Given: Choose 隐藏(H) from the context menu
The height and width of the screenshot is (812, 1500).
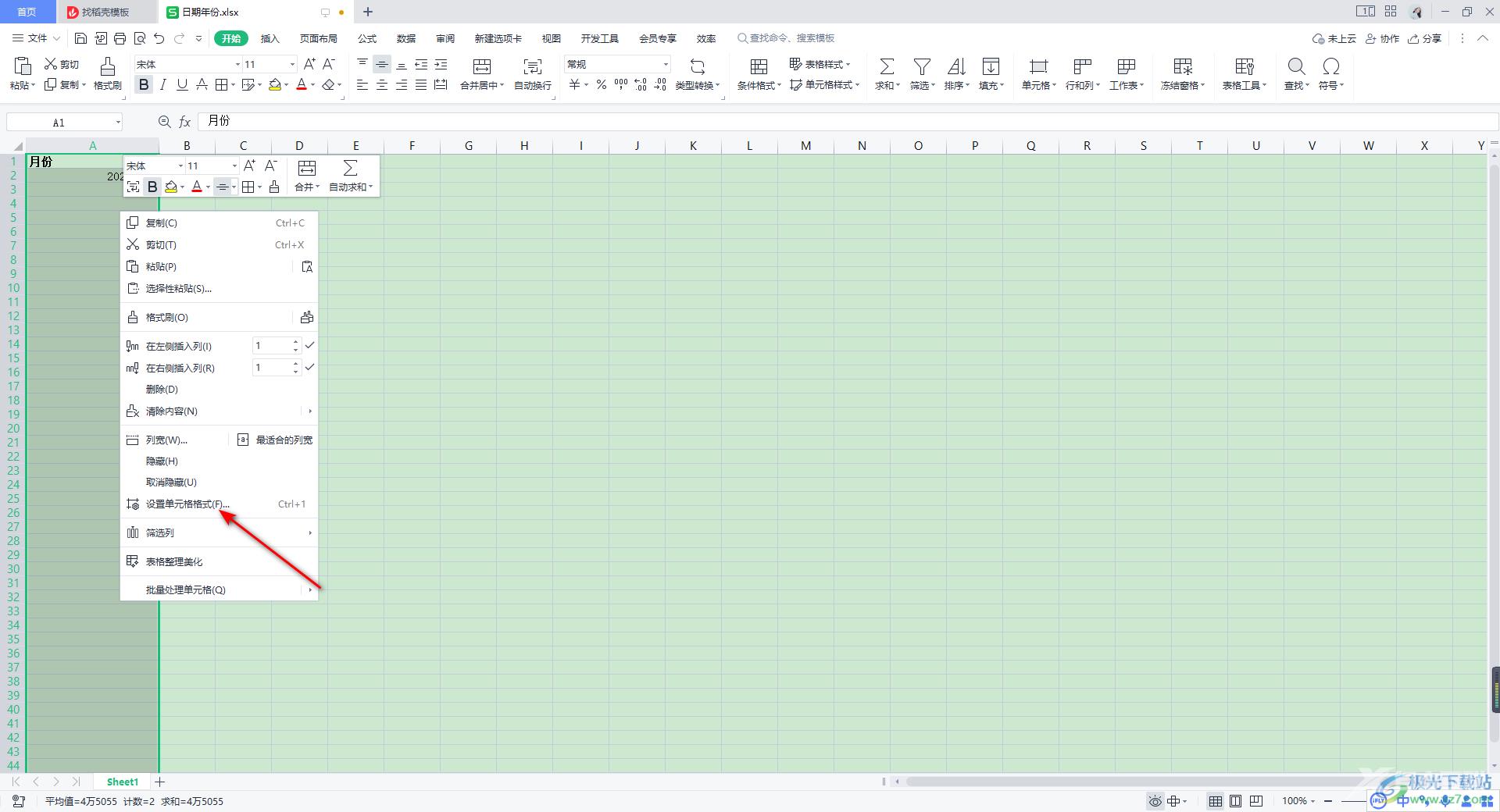Looking at the screenshot, I should coord(219,461).
